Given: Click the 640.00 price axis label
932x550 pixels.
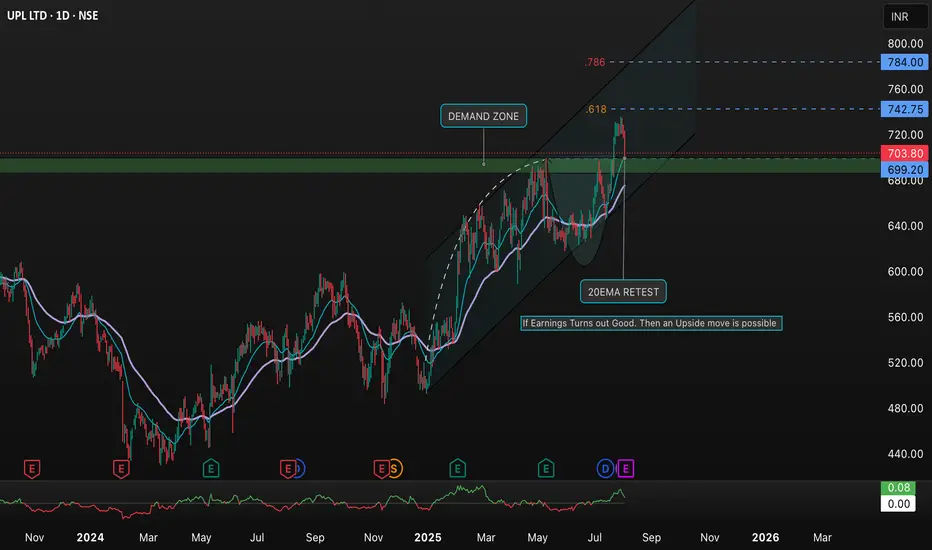Looking at the screenshot, I should tap(905, 226).
